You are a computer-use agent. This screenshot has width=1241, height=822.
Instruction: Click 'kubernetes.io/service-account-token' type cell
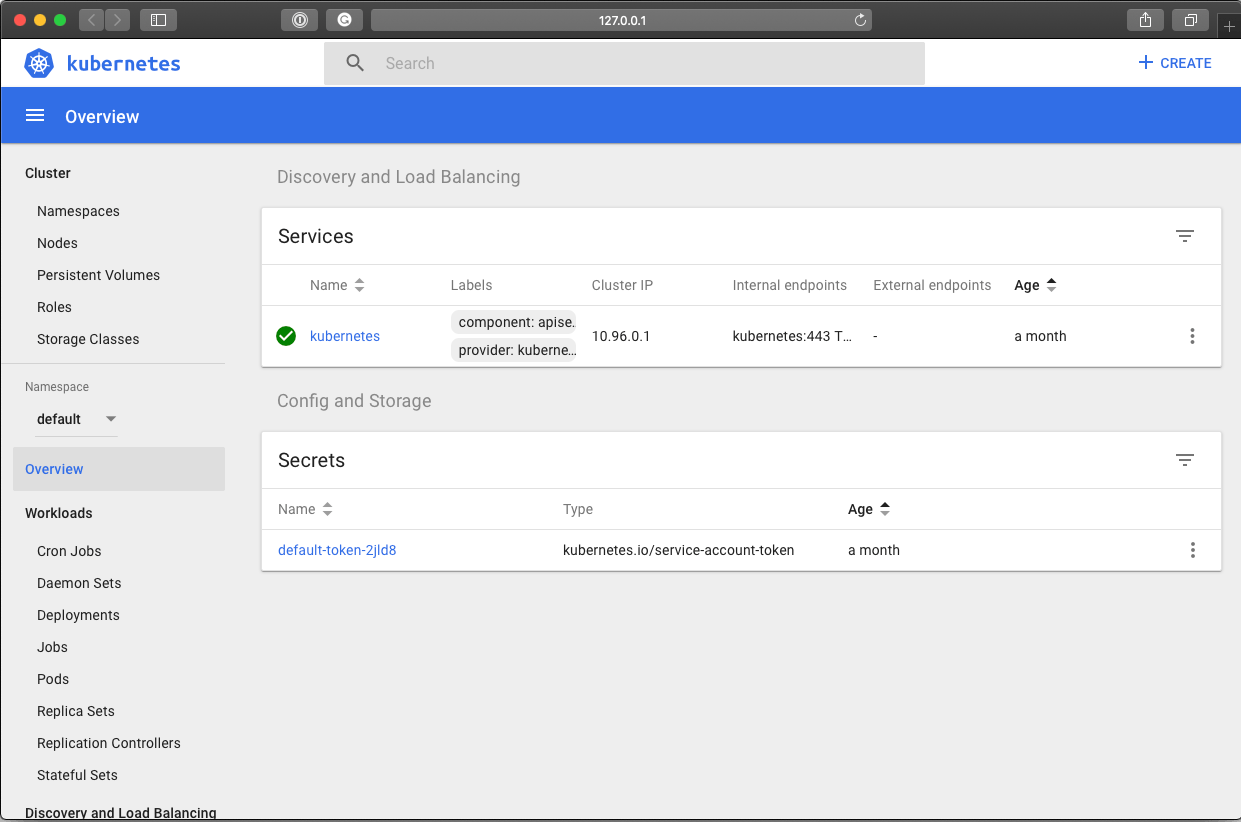[679, 550]
